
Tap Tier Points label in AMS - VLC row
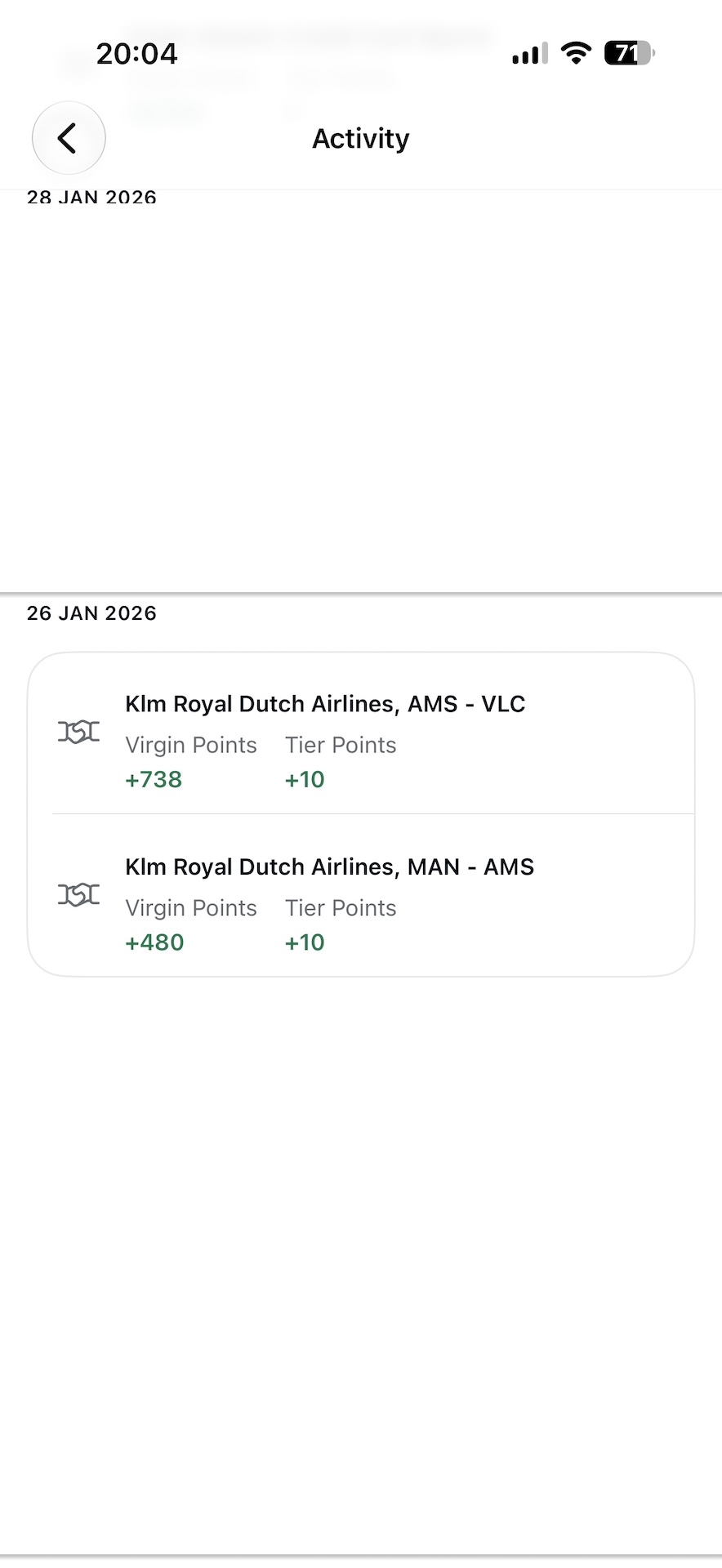coord(341,745)
